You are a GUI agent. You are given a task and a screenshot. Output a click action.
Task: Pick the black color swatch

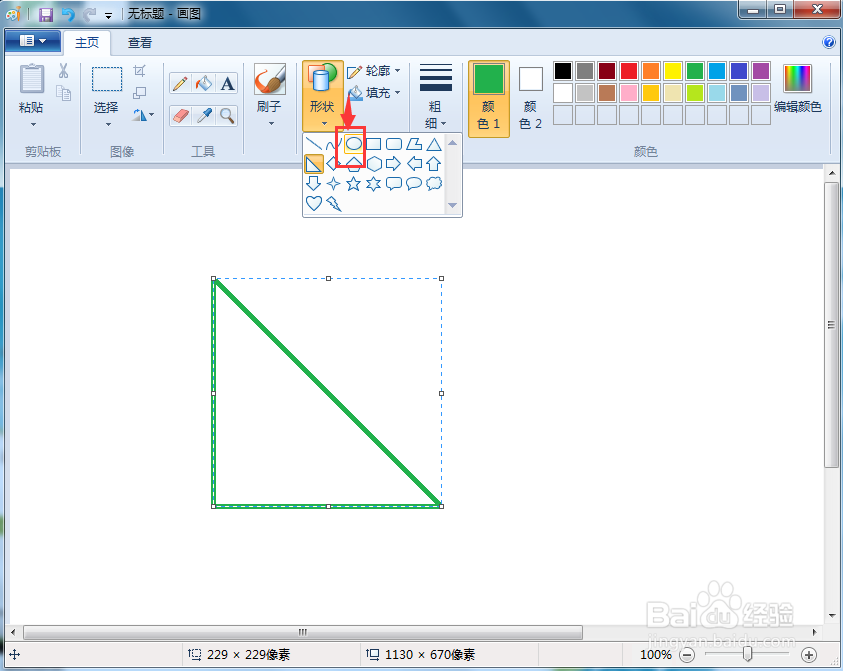click(x=563, y=71)
